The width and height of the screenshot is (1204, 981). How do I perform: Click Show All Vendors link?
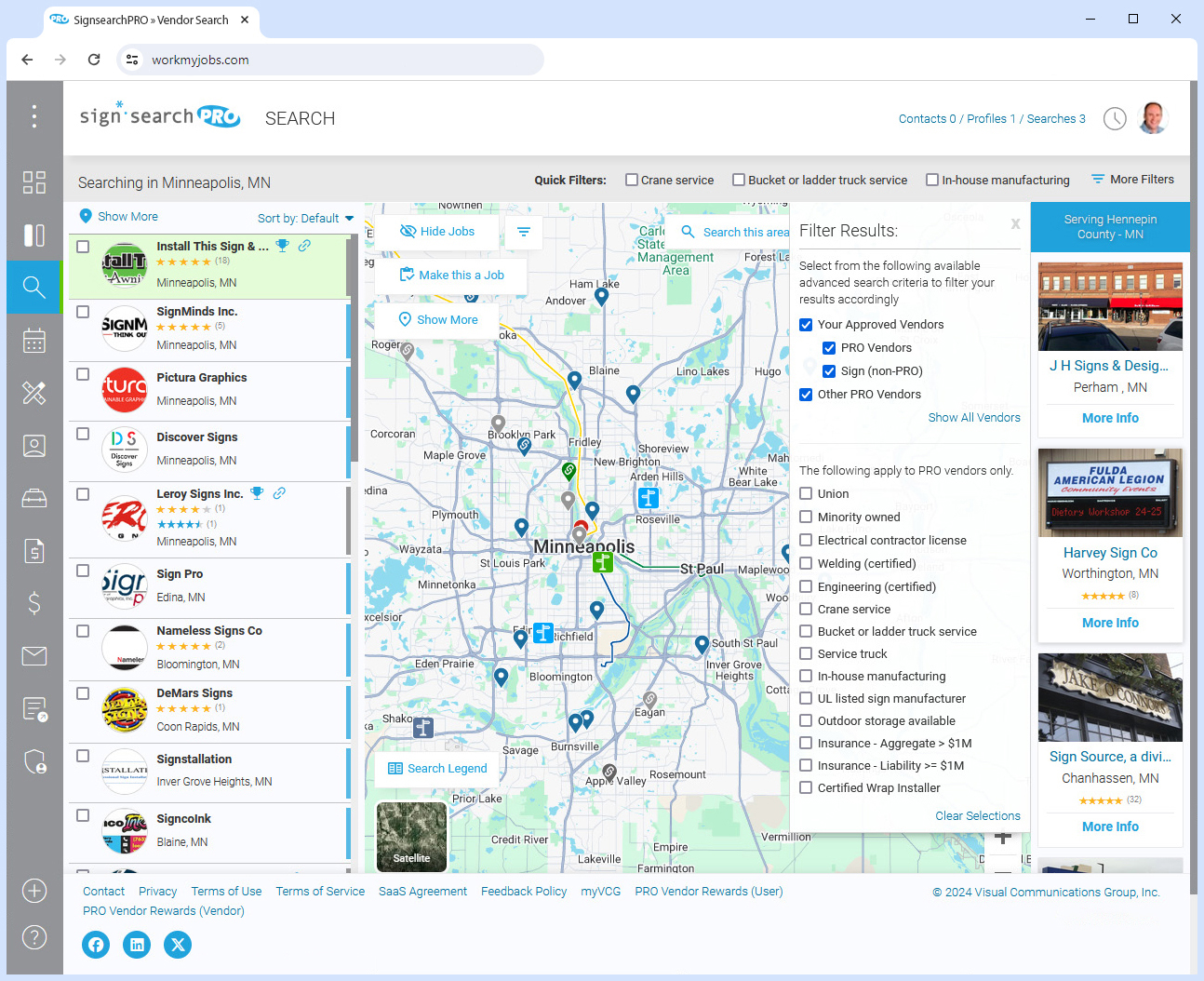[974, 418]
